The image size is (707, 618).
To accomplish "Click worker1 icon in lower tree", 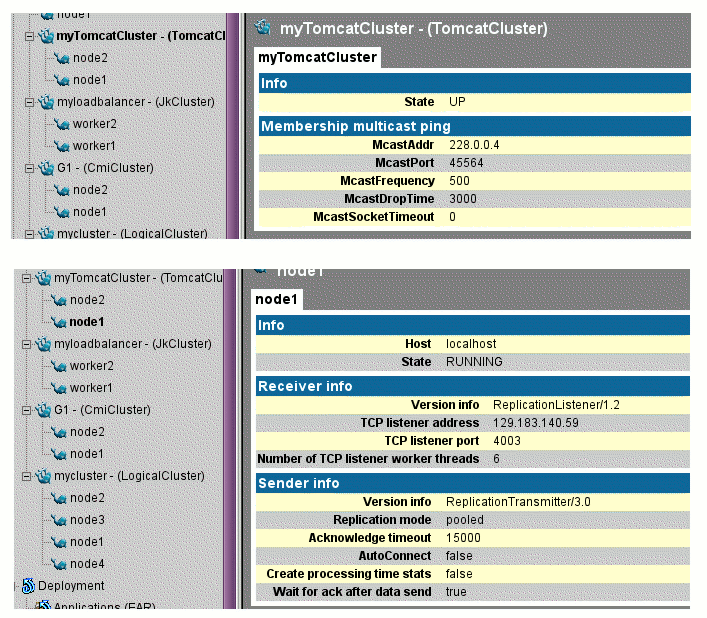I will pyautogui.click(x=59, y=388).
